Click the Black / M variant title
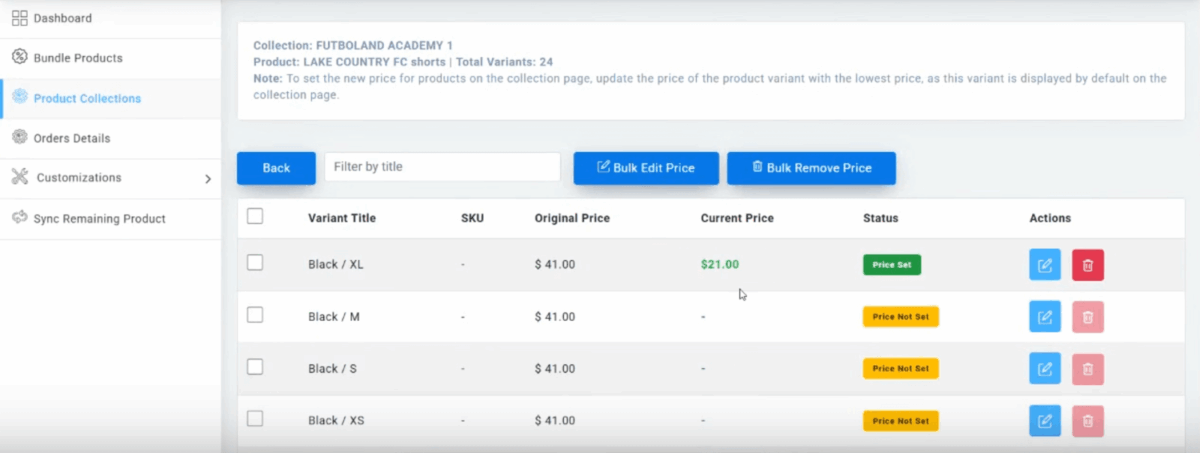1200x453 pixels. click(334, 317)
